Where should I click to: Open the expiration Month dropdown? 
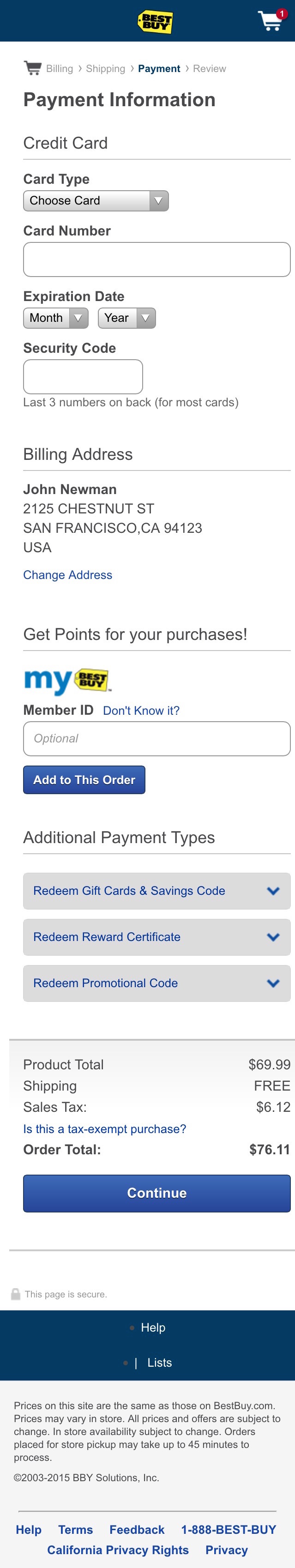(55, 318)
